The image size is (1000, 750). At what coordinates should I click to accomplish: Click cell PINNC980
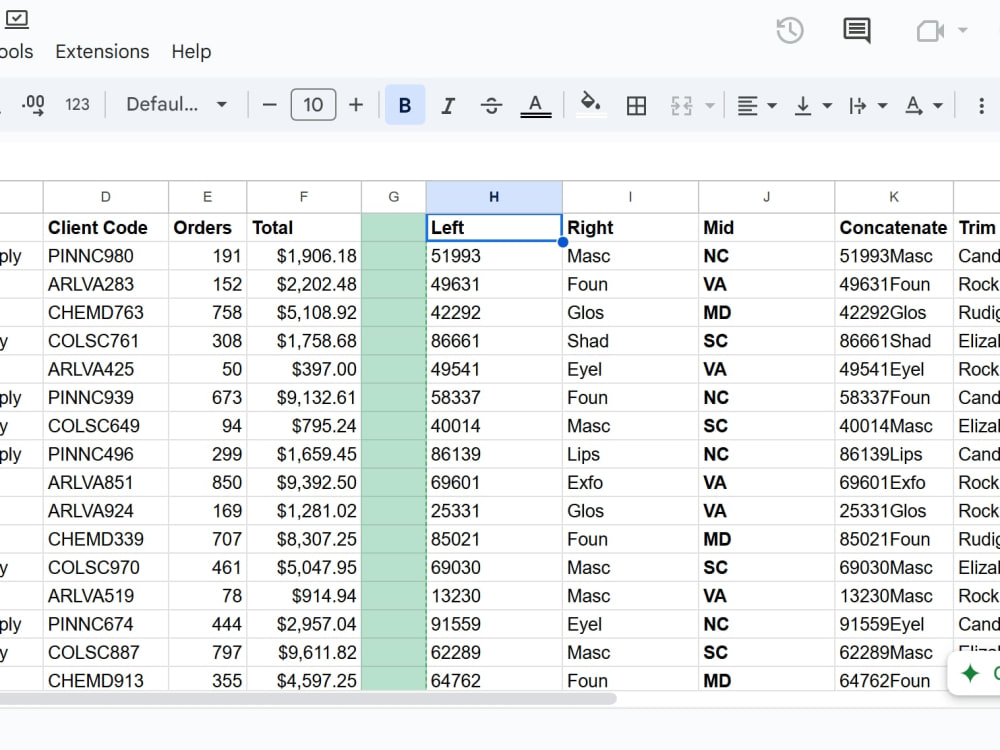click(x=106, y=256)
